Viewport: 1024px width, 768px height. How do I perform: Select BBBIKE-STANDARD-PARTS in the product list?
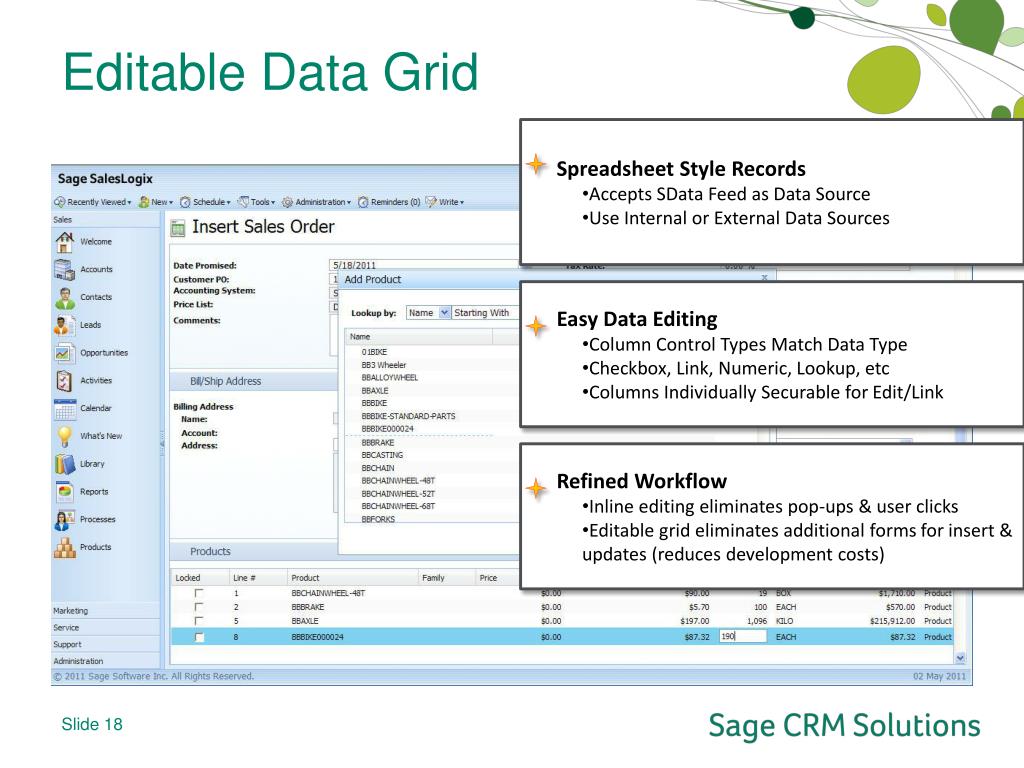pyautogui.click(x=408, y=416)
